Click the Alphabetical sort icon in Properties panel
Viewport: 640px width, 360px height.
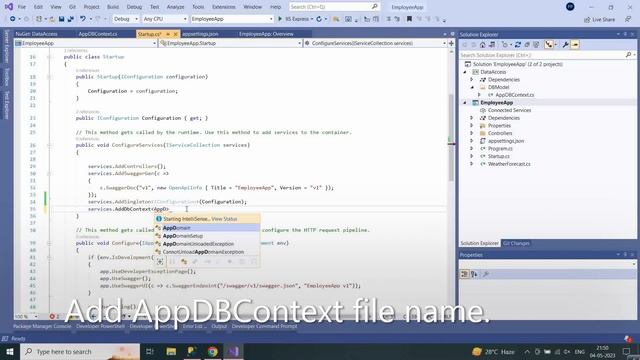[474, 274]
